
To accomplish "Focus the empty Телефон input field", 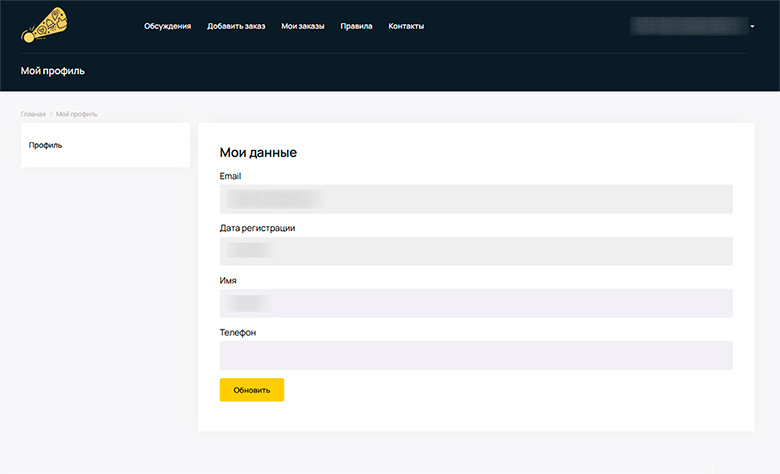I will coord(476,355).
